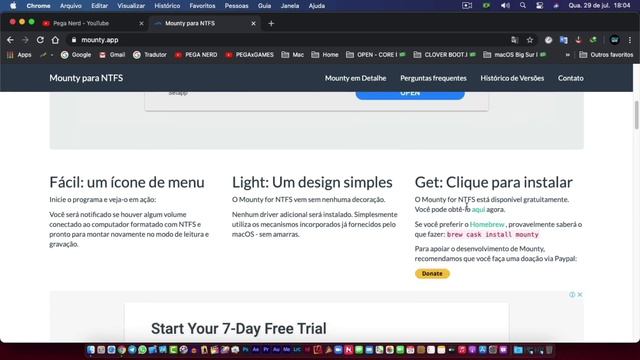Click the Gmail bookmark
Viewport: 640px width, 360px height.
(x=112, y=55)
